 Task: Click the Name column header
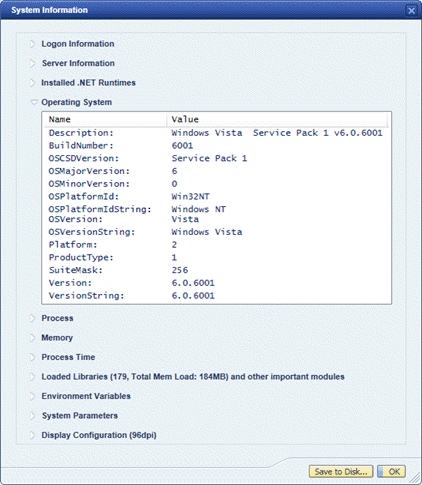tap(105, 119)
